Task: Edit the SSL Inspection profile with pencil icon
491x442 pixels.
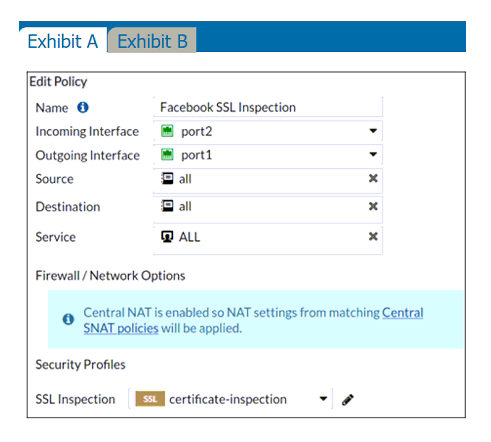Action: (x=348, y=399)
